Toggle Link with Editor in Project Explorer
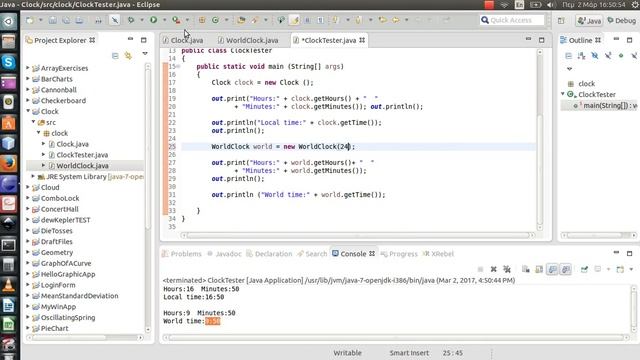This screenshot has width=640, height=360. 128,56
